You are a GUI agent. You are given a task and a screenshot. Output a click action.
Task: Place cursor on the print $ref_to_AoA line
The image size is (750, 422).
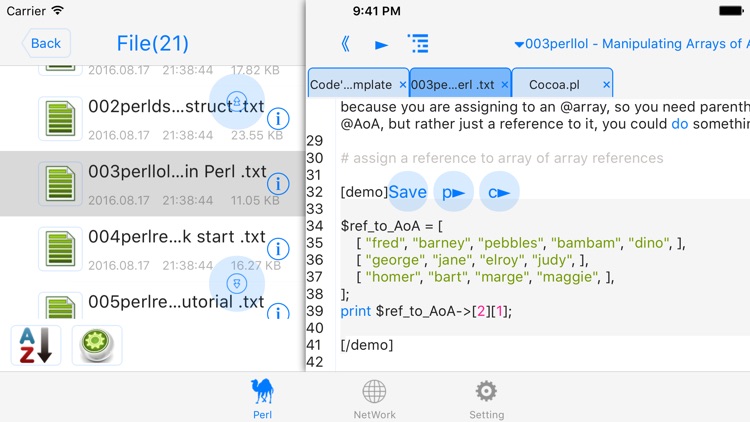(426, 311)
